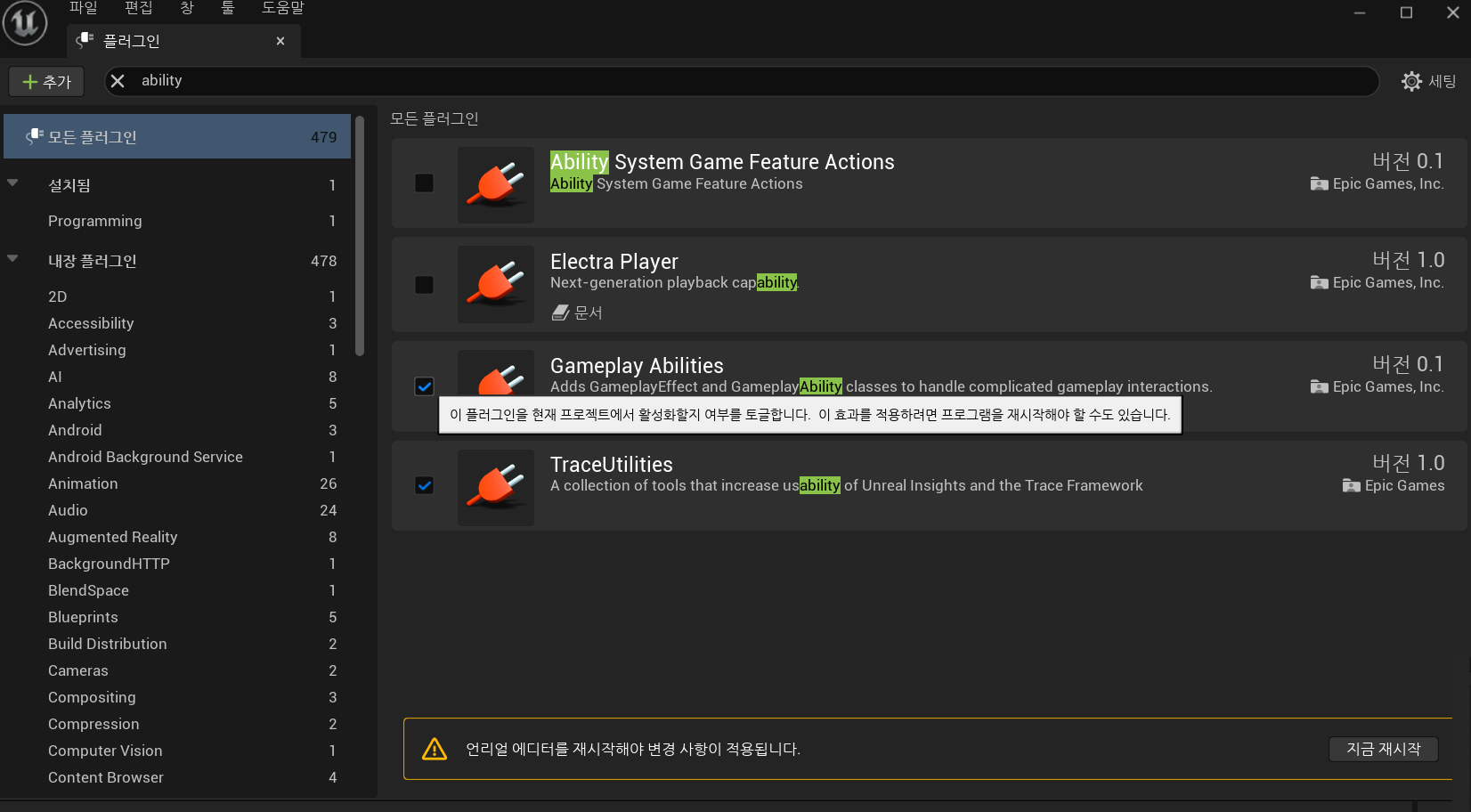Click the TraceUtilities plugin plug icon

click(496, 487)
